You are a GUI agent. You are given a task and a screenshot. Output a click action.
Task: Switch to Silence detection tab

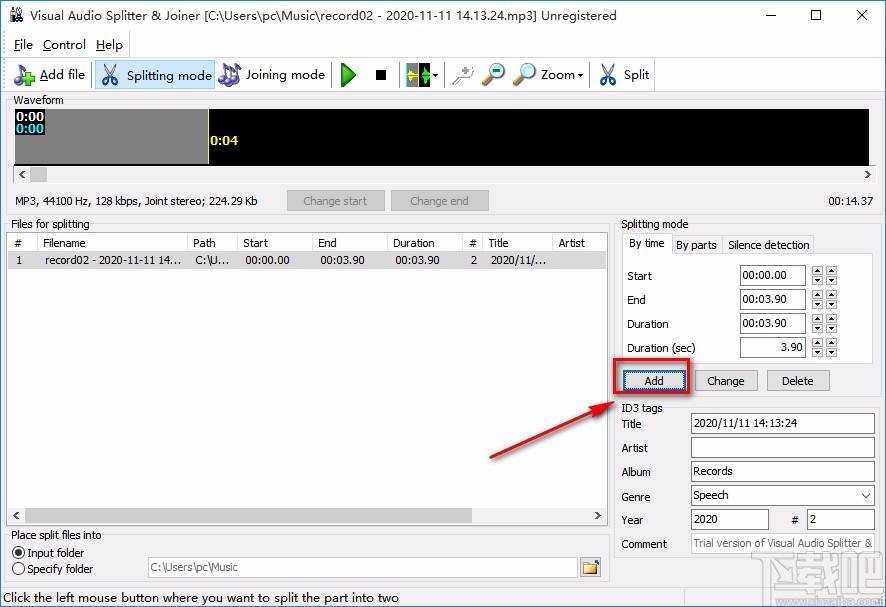(x=768, y=245)
